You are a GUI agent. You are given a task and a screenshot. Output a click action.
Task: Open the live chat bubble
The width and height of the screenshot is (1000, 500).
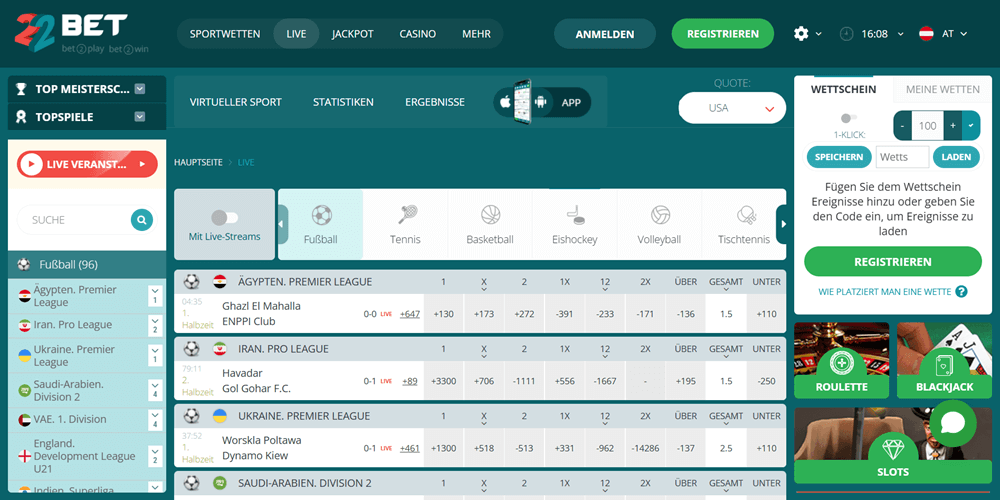[953, 423]
